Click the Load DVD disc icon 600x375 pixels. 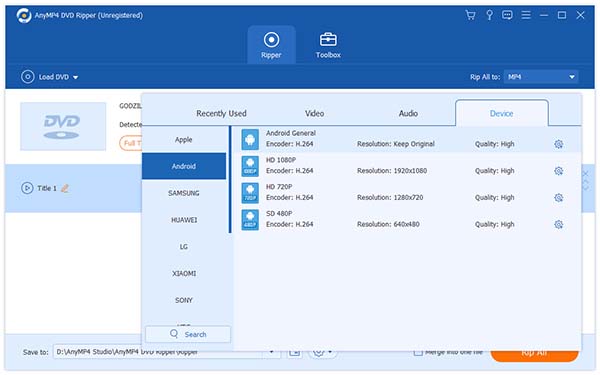point(28,77)
